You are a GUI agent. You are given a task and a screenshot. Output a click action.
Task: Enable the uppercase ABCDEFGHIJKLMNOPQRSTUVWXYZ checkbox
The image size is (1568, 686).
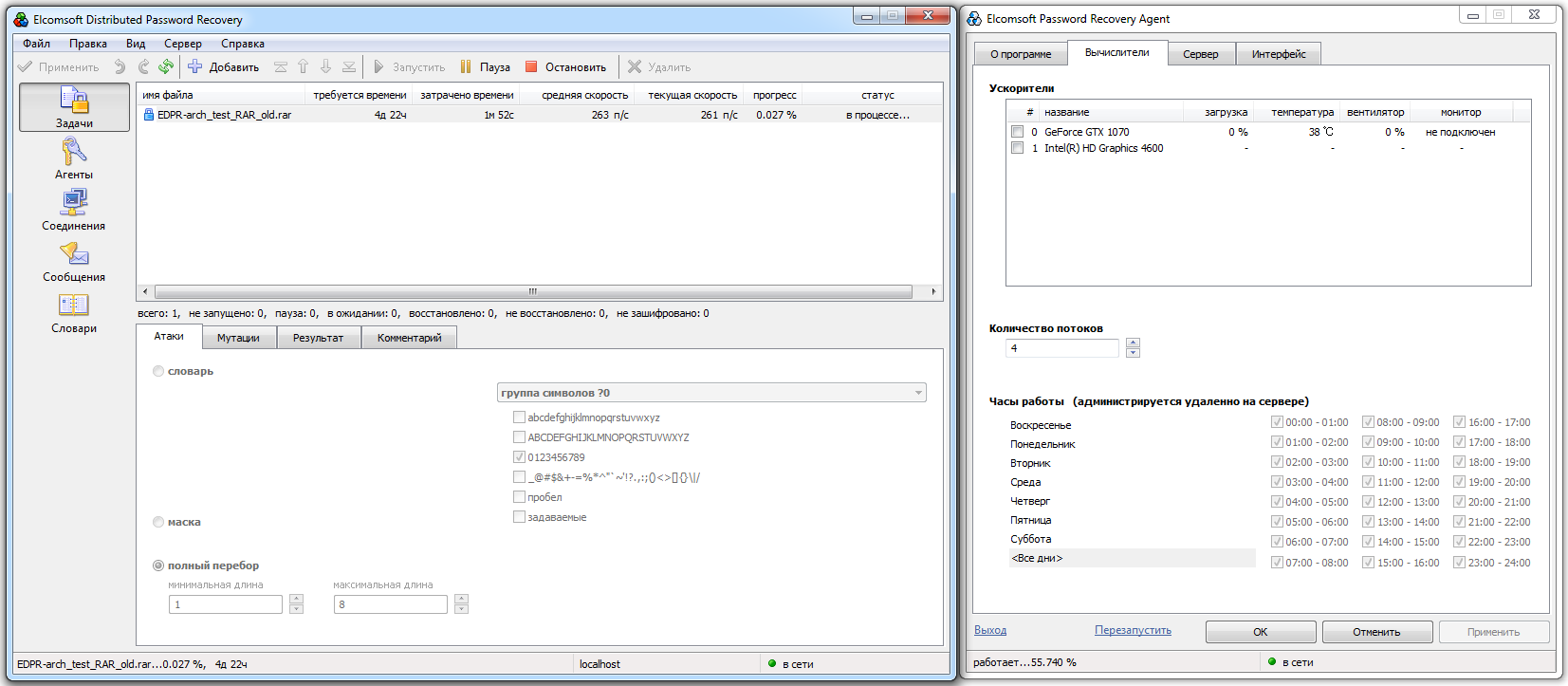(519, 437)
